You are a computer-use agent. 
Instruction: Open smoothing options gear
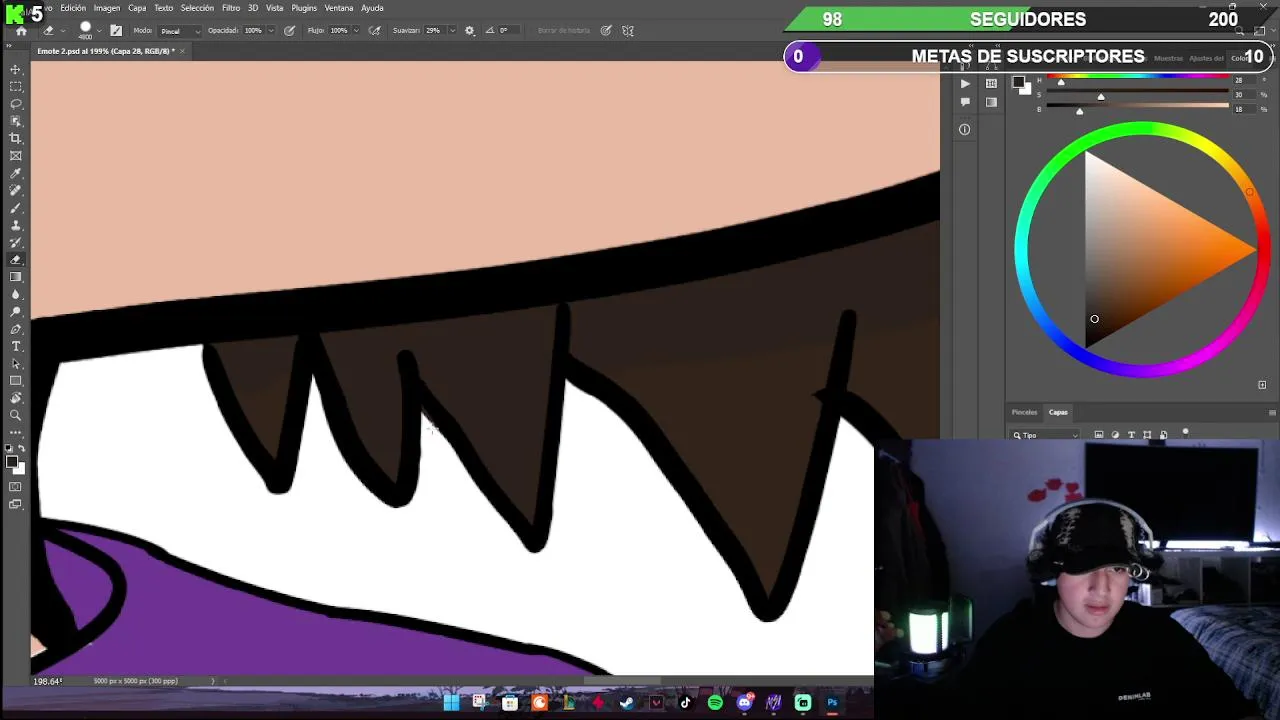point(470,30)
